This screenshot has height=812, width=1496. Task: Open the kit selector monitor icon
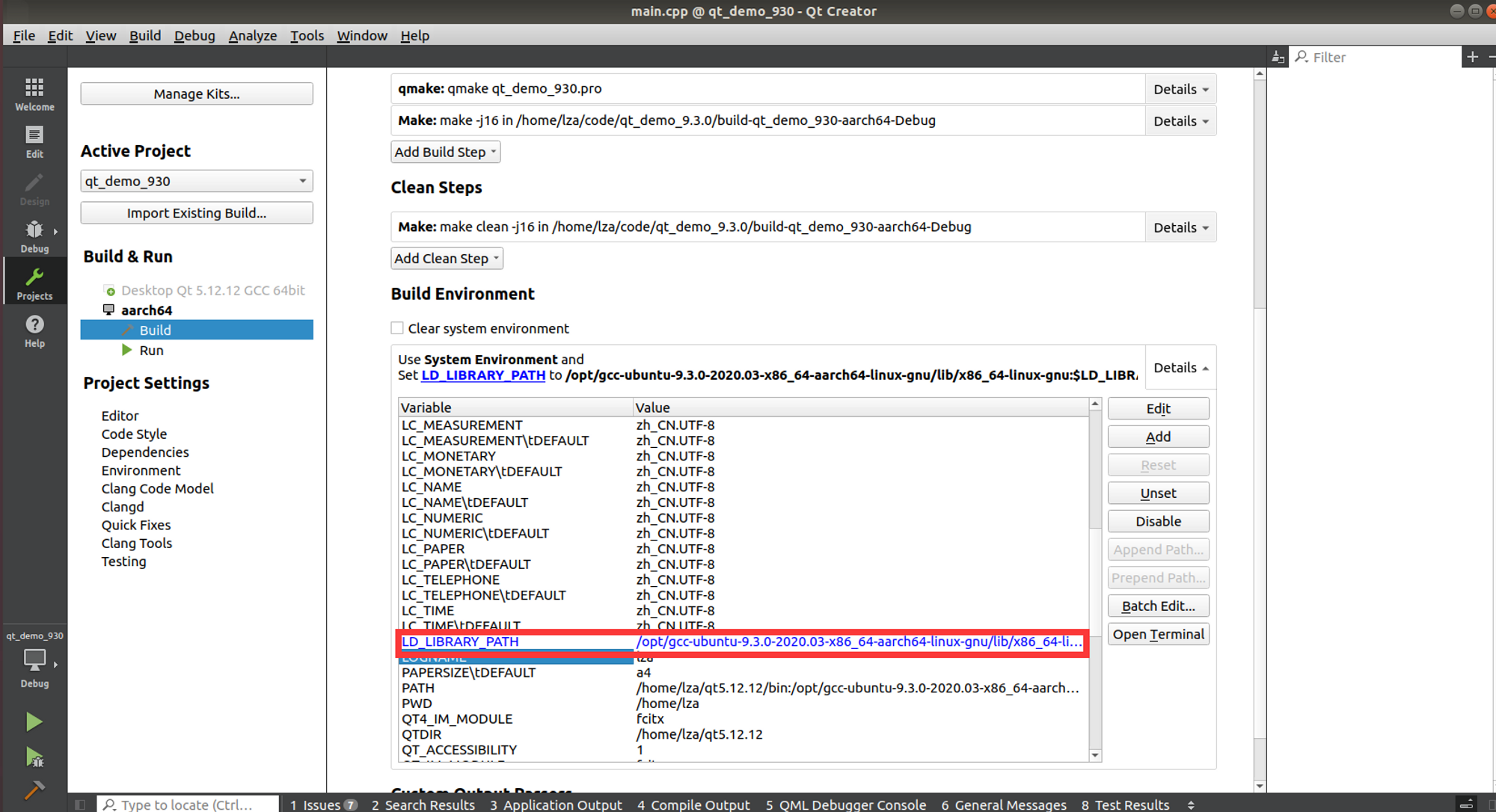point(34,661)
